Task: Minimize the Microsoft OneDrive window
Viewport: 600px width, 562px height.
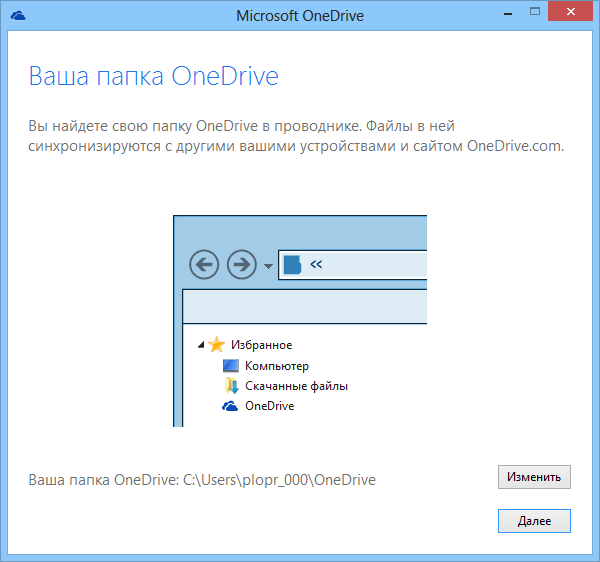Action: click(508, 14)
